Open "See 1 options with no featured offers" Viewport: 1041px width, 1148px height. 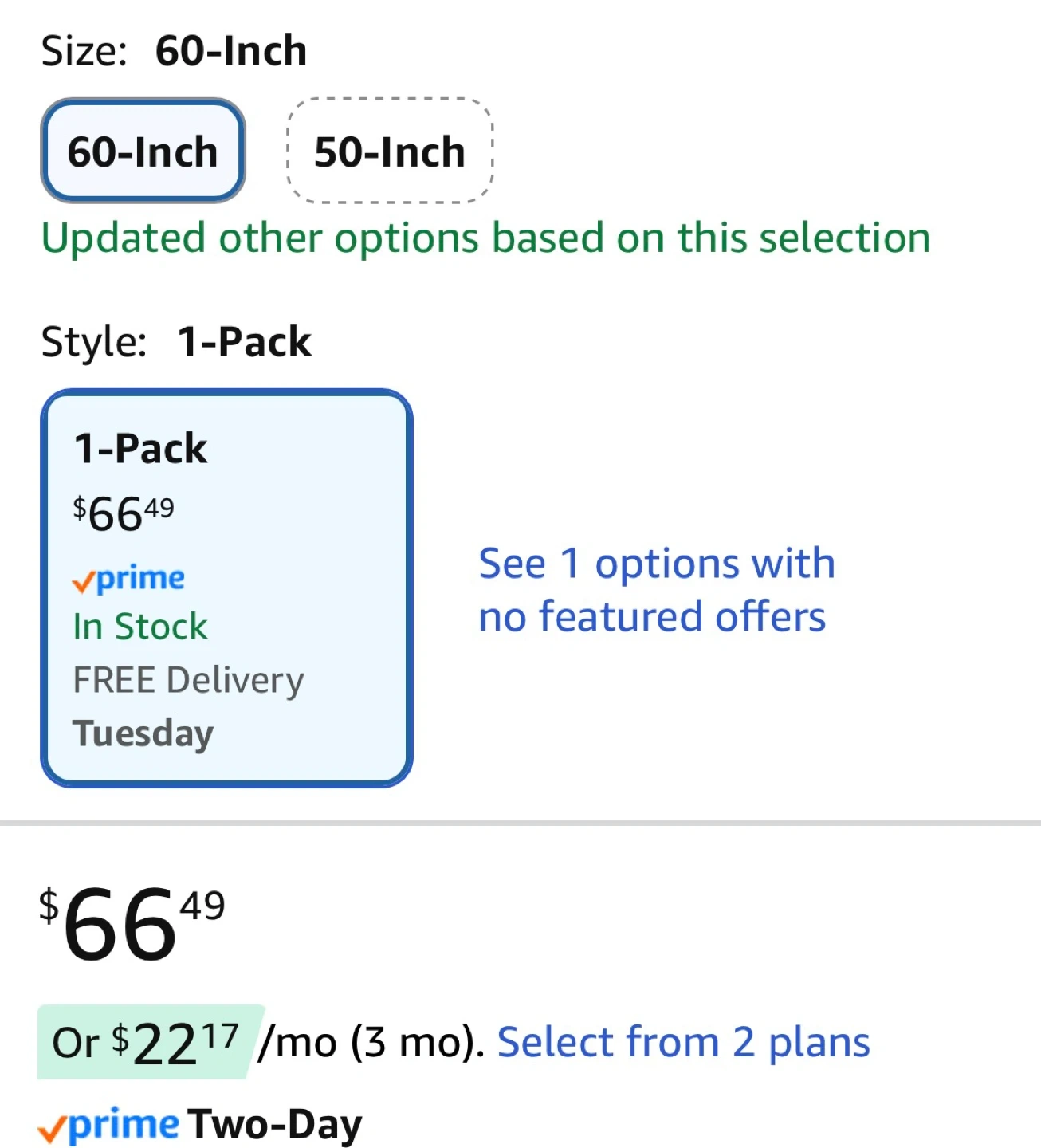tap(656, 590)
